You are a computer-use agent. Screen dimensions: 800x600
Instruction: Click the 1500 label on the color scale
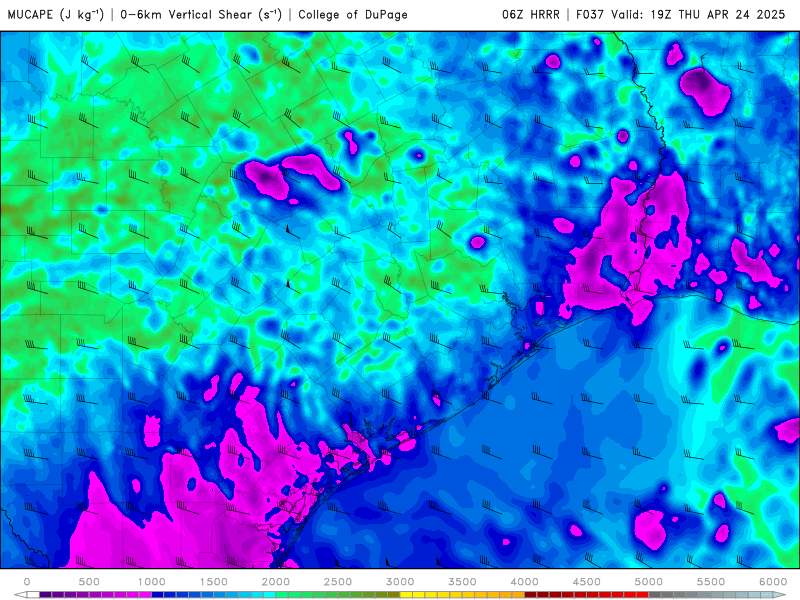pos(214,582)
